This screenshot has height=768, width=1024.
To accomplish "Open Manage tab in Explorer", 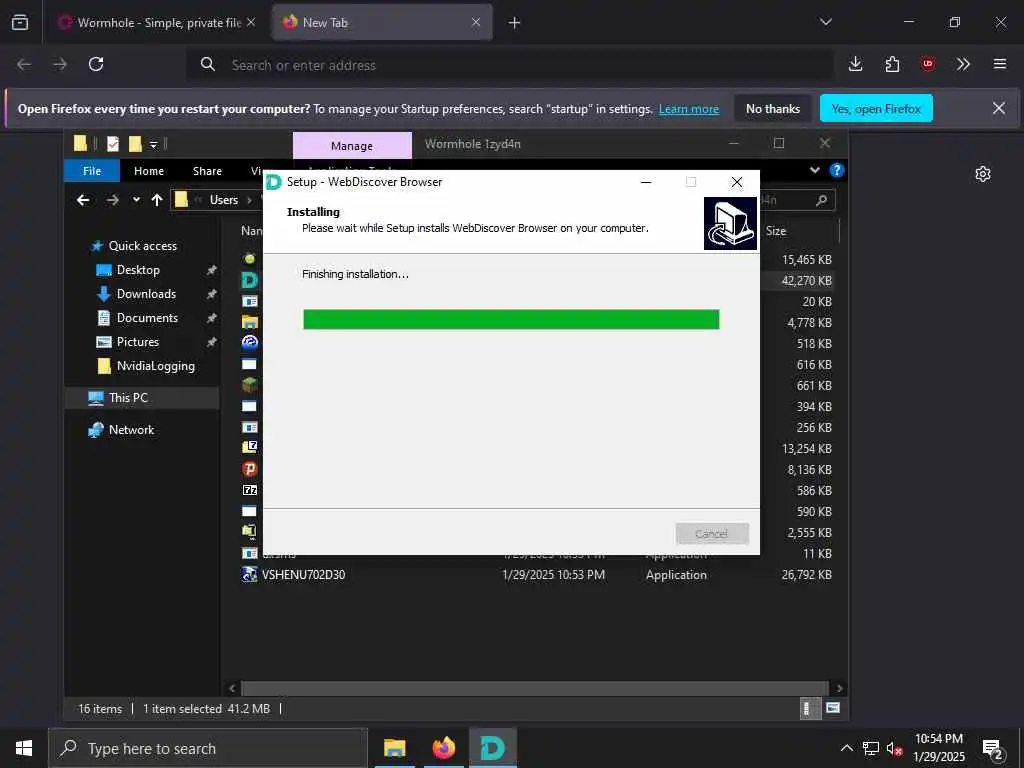I will coord(352,146).
